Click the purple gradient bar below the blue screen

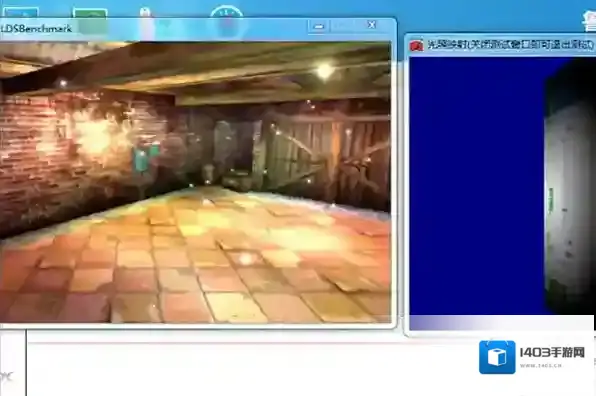pos(501,323)
